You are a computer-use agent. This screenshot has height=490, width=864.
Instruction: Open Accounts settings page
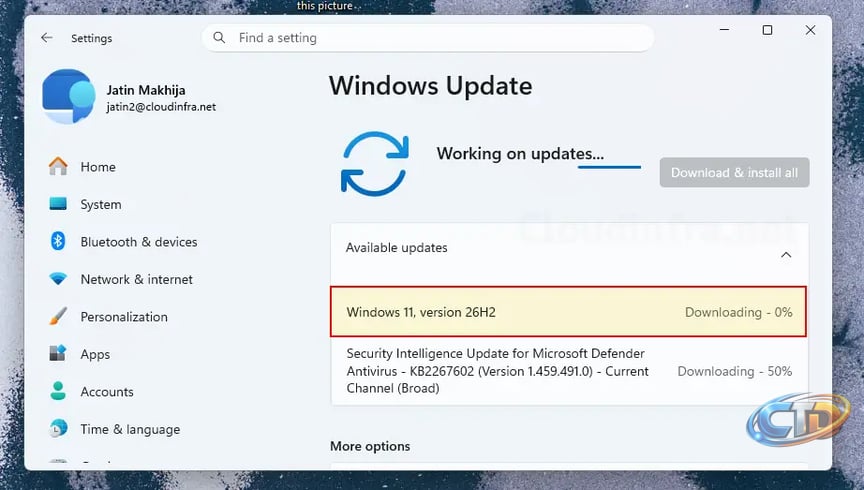click(107, 392)
